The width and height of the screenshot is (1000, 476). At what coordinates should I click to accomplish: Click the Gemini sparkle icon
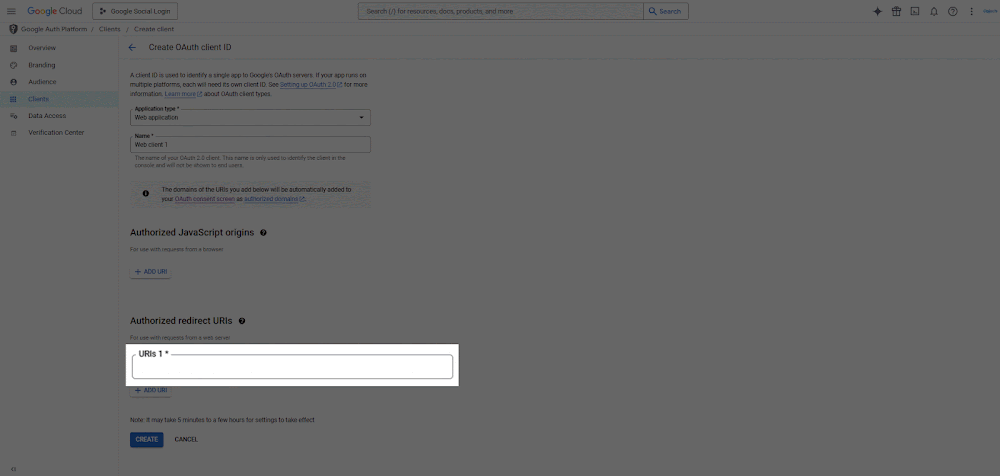tap(877, 11)
